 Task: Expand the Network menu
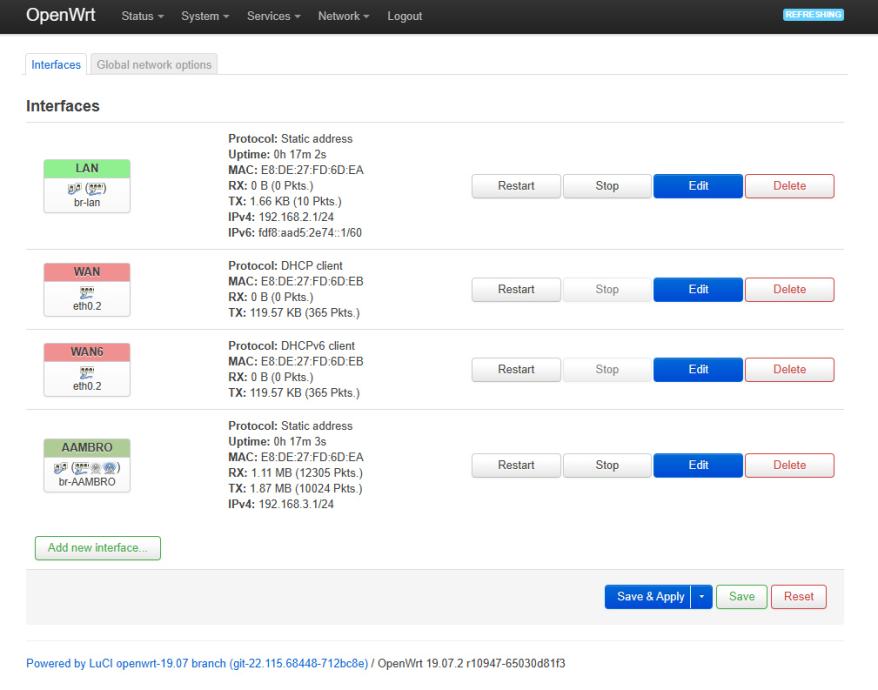[345, 16]
